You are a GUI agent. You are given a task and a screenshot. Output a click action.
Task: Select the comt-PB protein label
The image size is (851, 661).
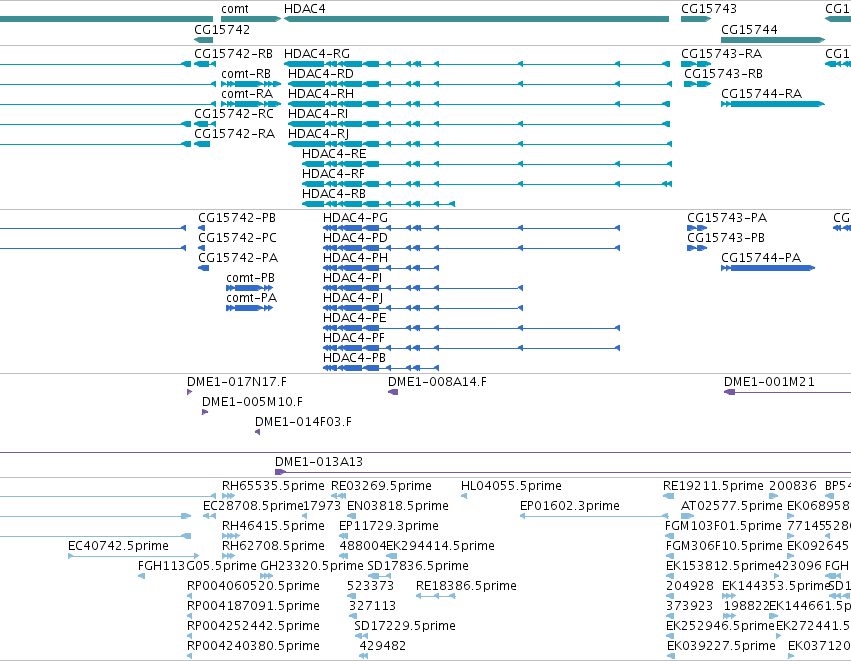pyautogui.click(x=251, y=278)
